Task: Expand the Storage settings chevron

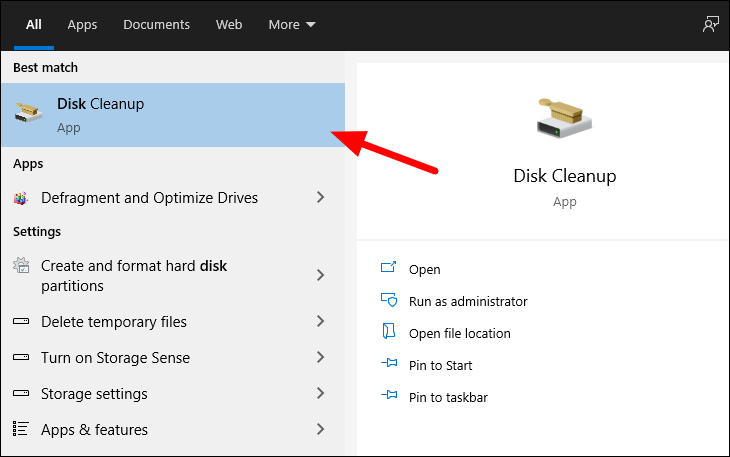Action: 320,393
